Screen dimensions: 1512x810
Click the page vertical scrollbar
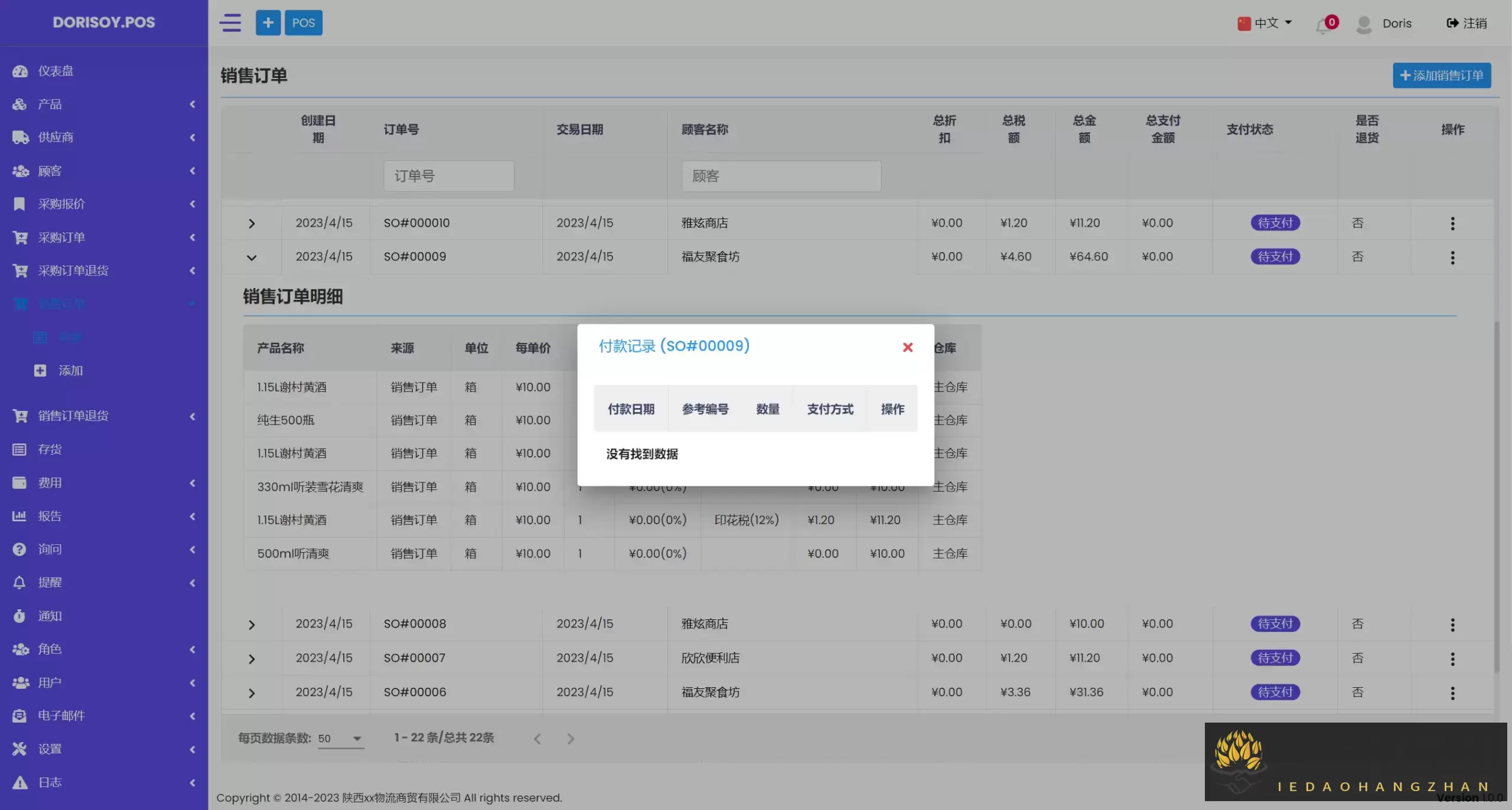[1496, 496]
